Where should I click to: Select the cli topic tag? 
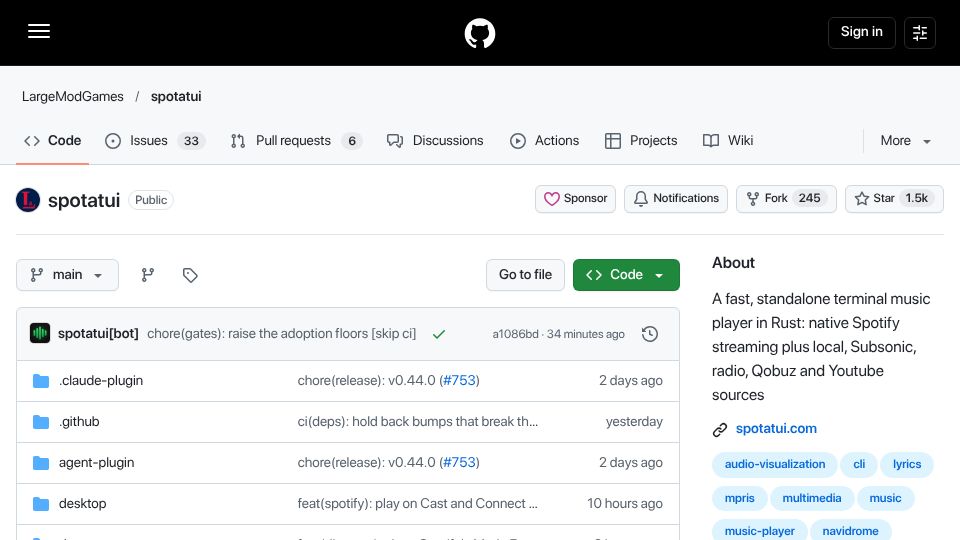point(860,464)
